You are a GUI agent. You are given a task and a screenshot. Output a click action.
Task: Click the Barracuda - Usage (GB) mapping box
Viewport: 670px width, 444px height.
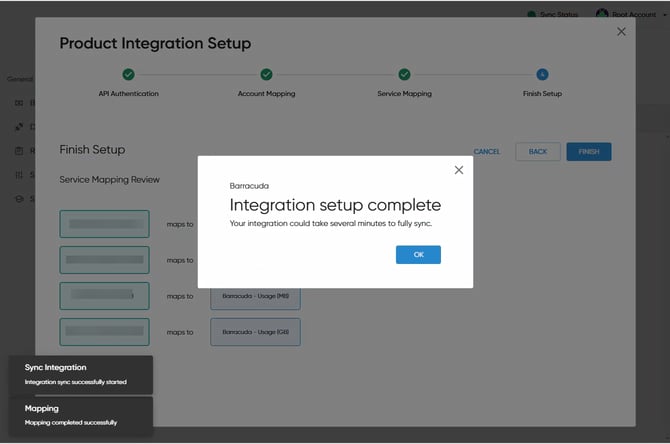coord(255,332)
